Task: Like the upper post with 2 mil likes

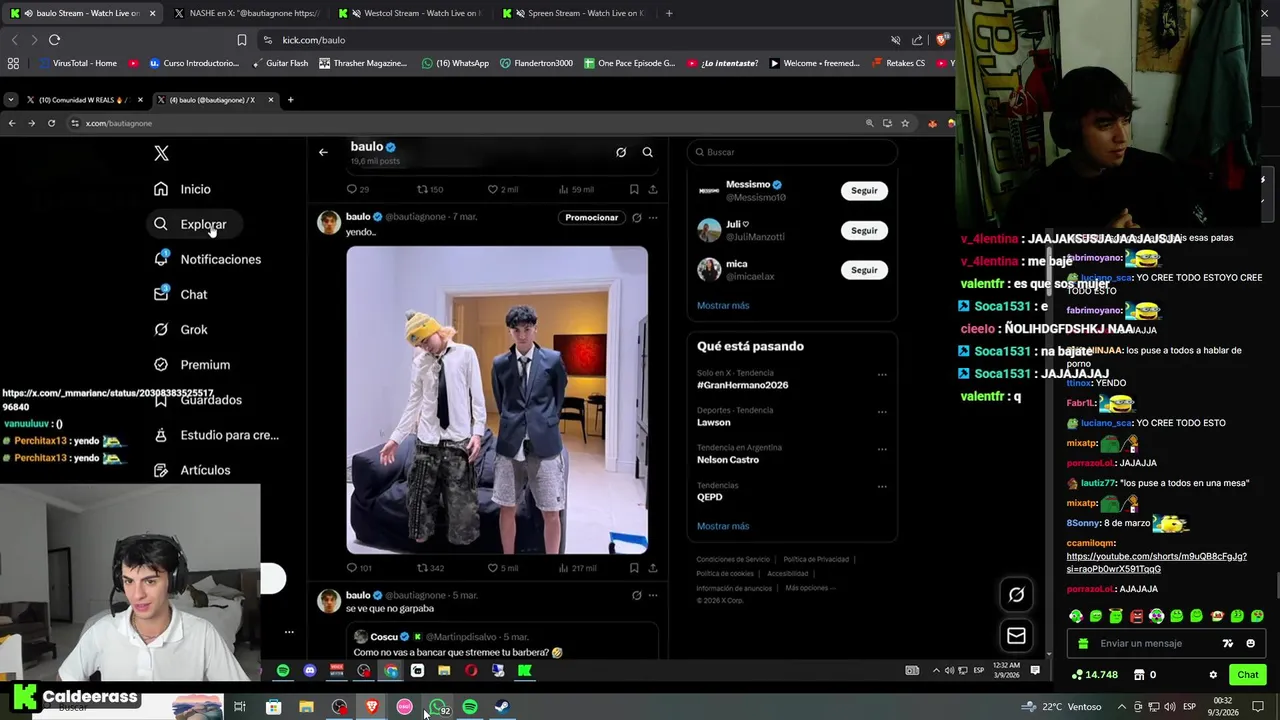Action: [502, 189]
